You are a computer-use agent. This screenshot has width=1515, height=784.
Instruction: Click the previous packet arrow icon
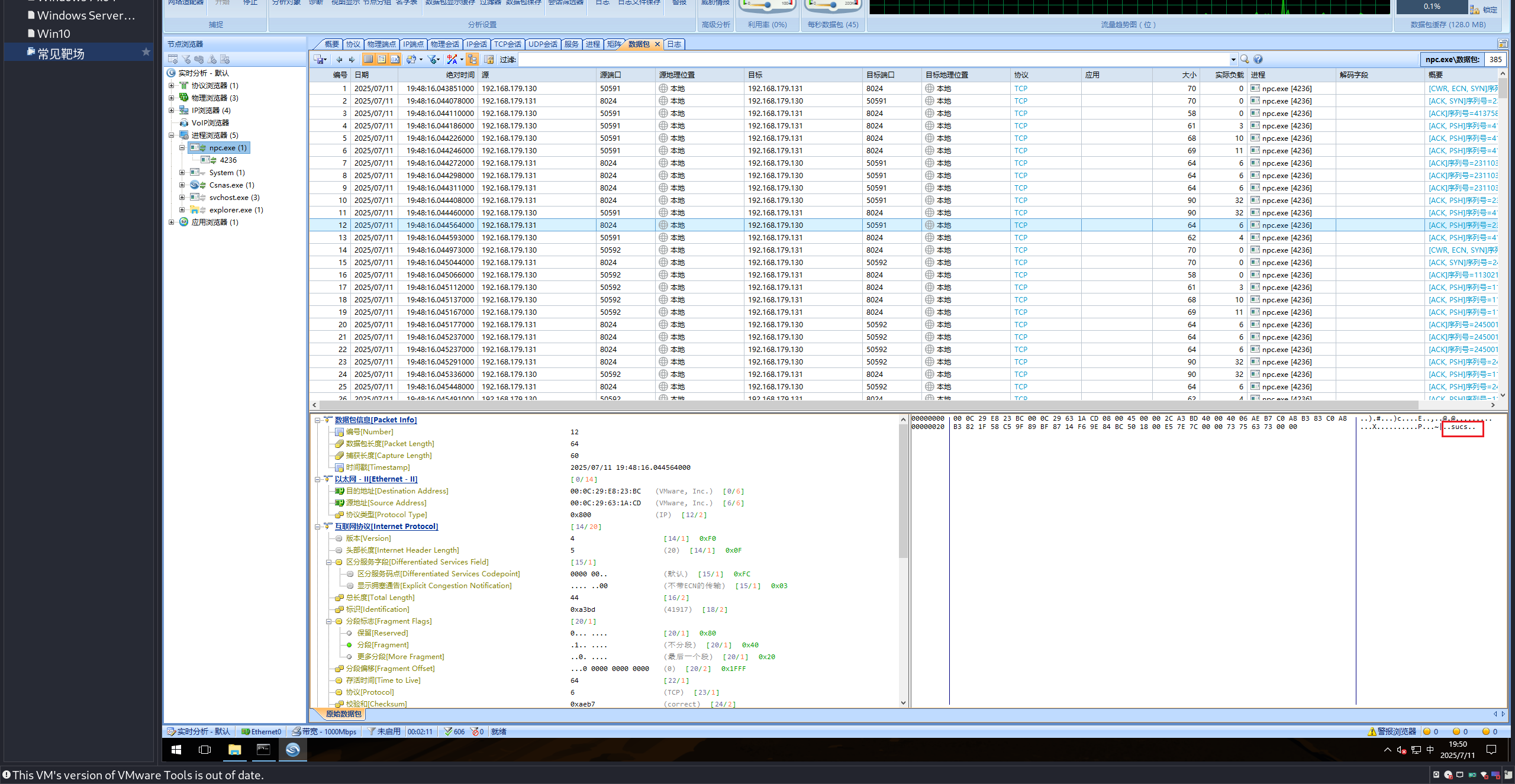[339, 59]
